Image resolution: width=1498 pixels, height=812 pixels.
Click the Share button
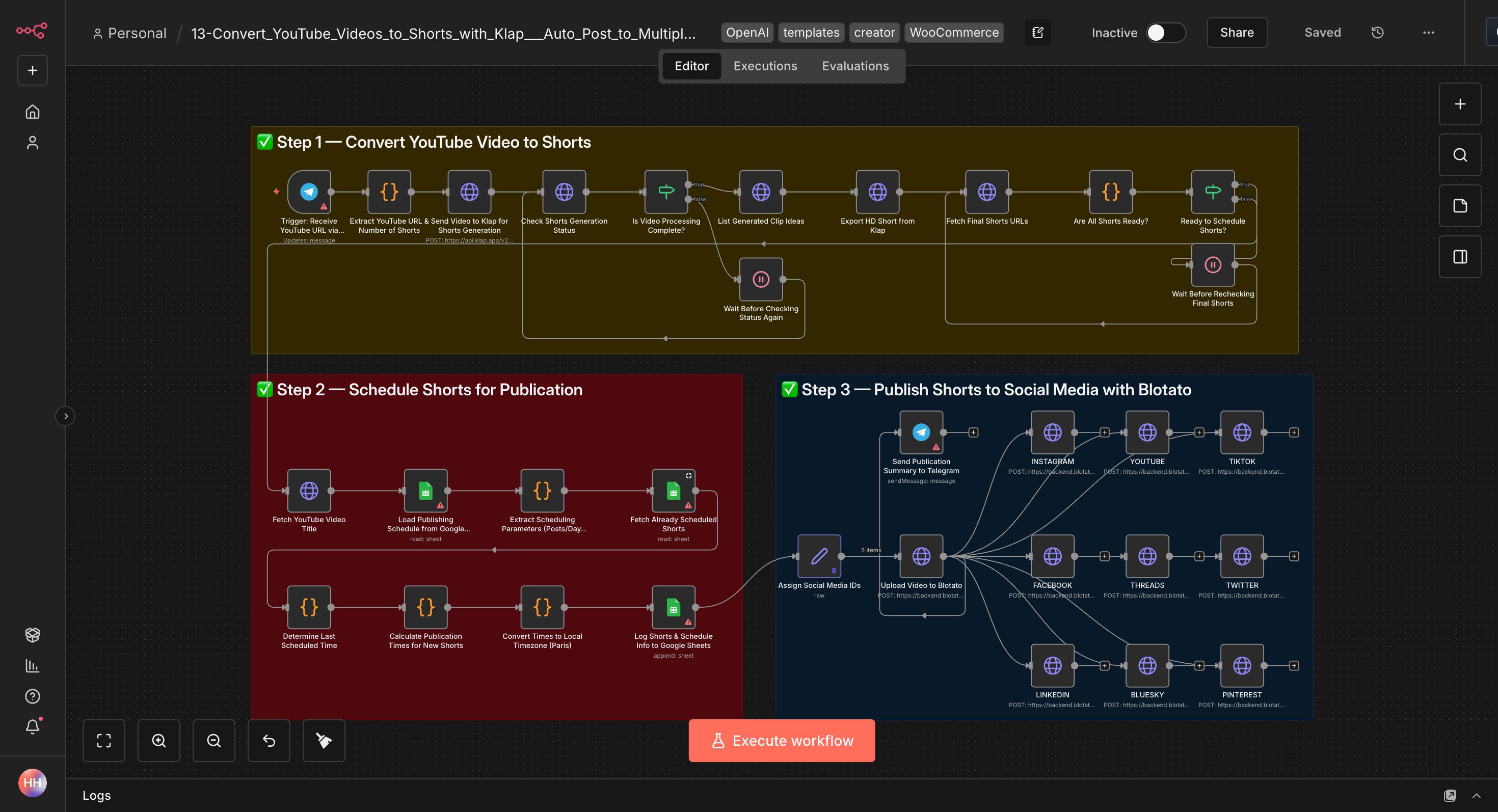click(x=1236, y=33)
